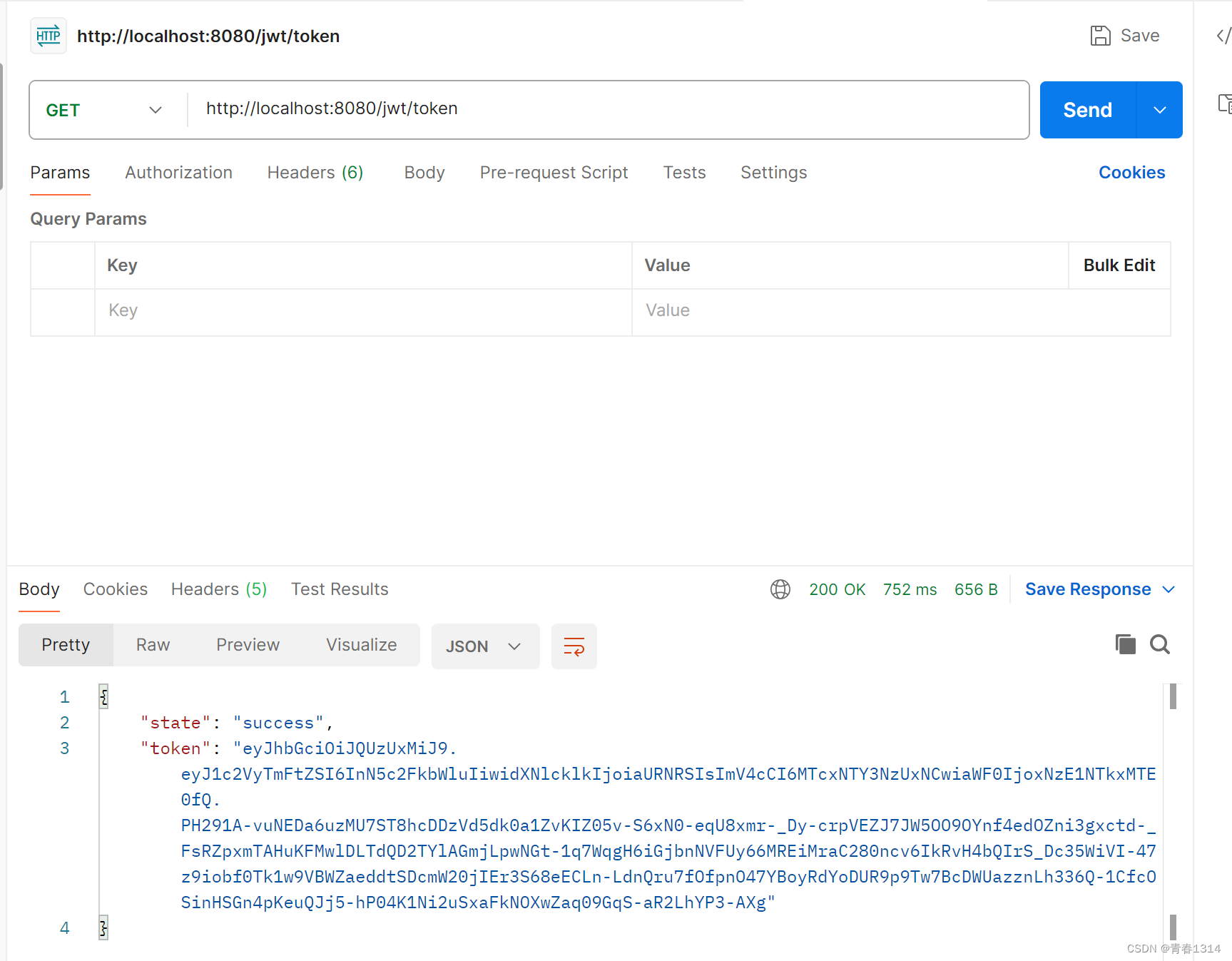
Task: Click the request title http://localhost:8080/jwt/token
Action: tap(208, 36)
